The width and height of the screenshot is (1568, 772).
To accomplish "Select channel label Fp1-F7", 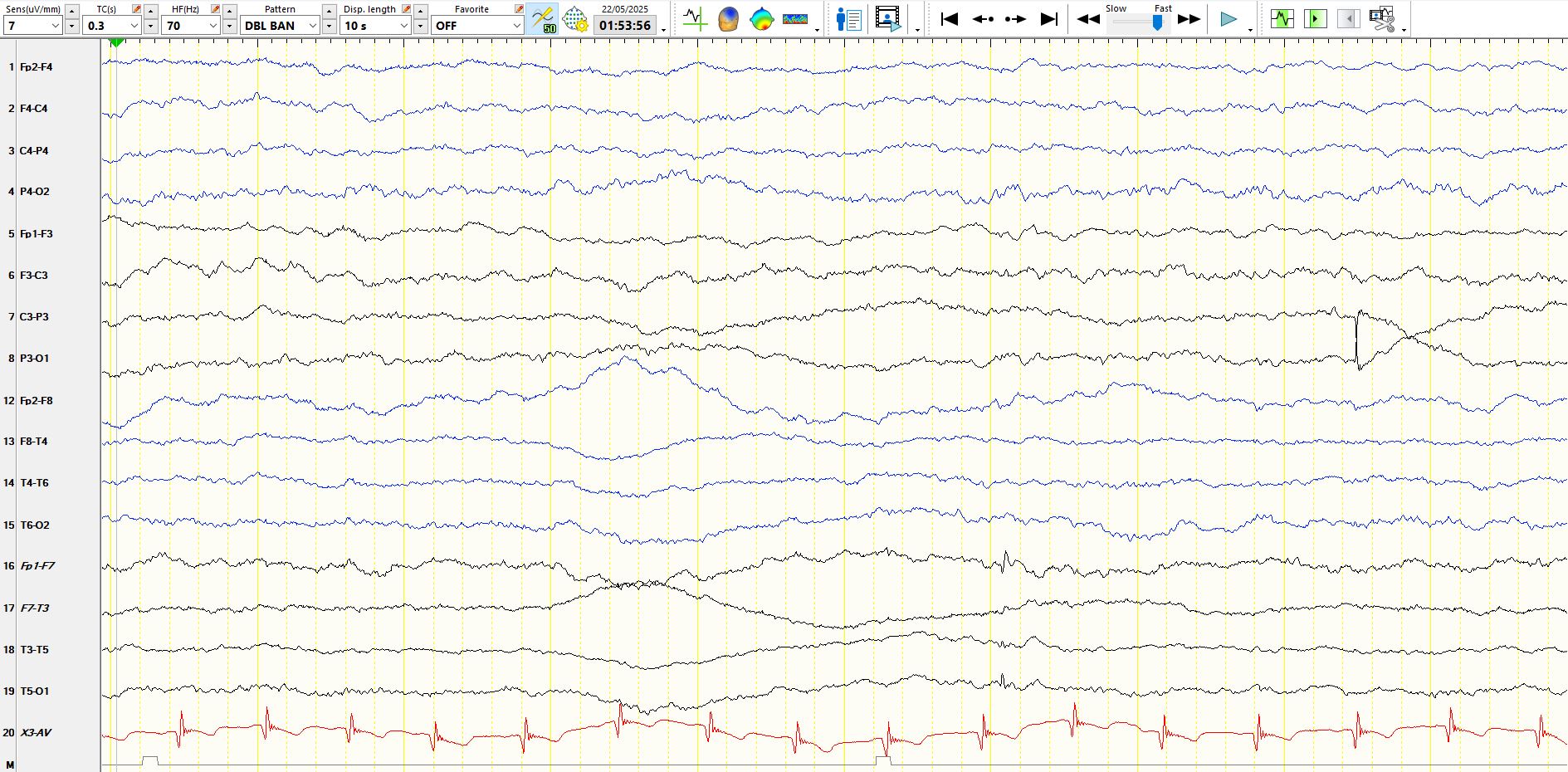I will (37, 566).
